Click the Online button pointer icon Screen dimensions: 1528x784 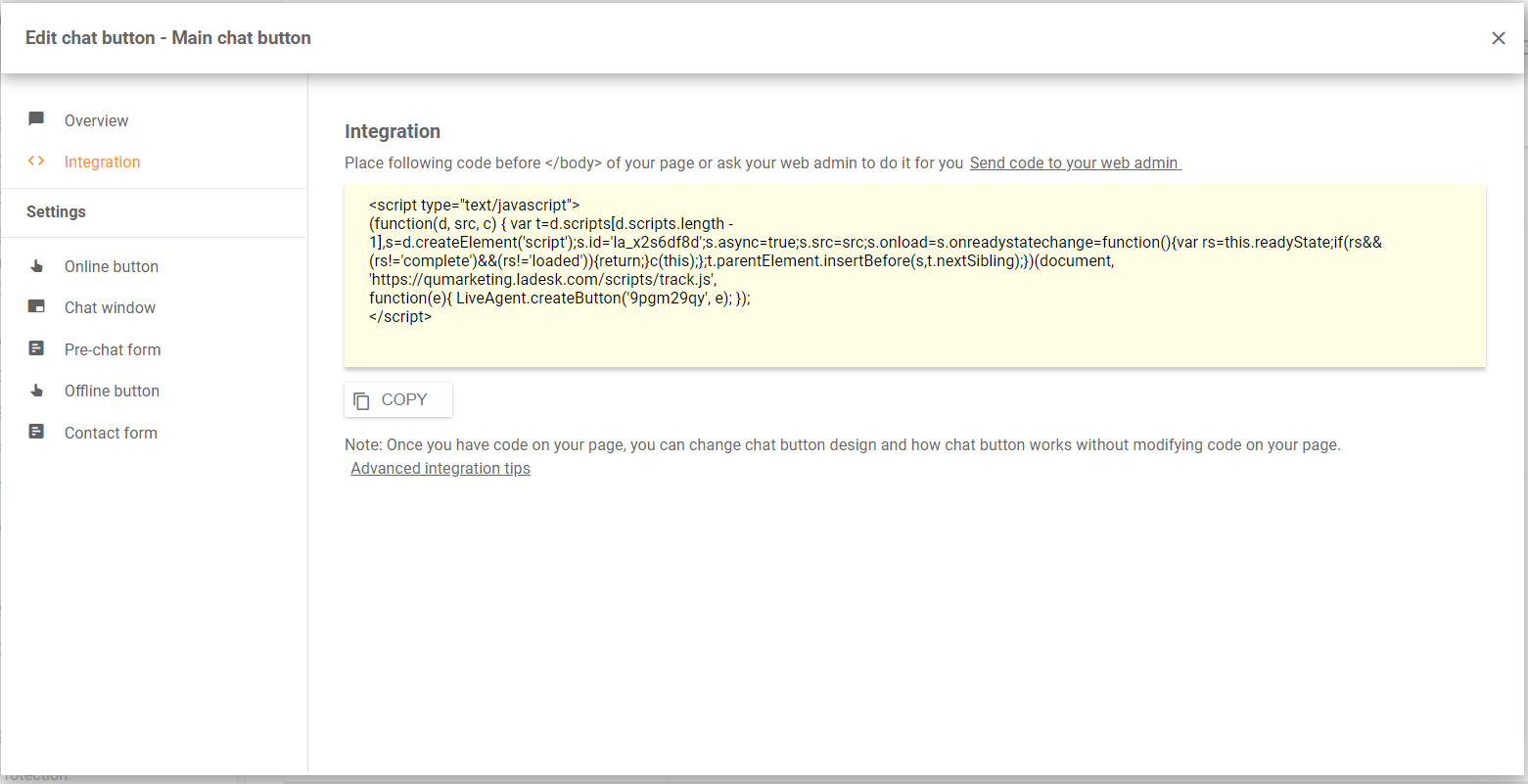pyautogui.click(x=36, y=266)
